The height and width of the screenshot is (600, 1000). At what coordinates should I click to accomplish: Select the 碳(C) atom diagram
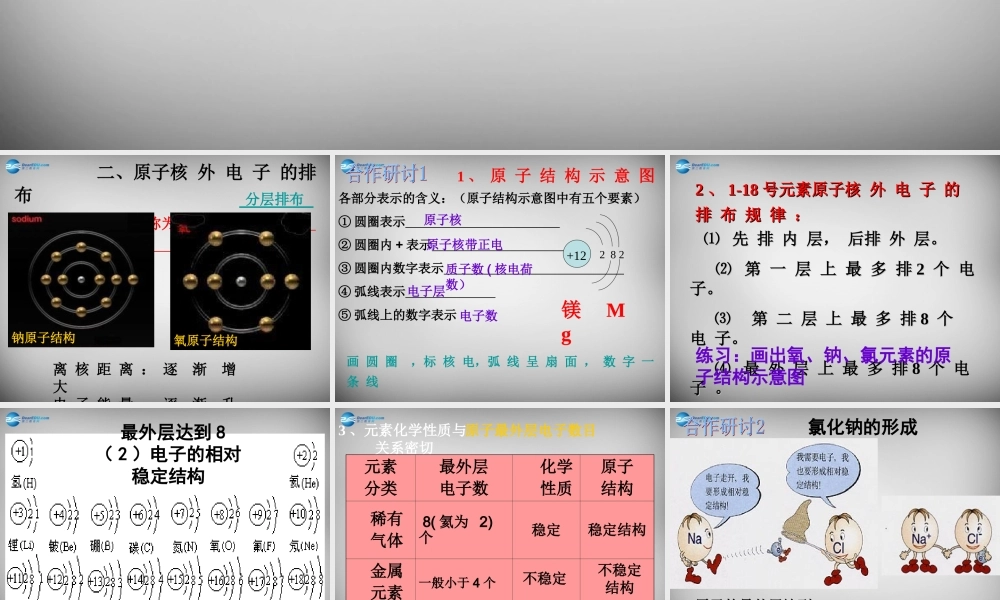pos(143,524)
